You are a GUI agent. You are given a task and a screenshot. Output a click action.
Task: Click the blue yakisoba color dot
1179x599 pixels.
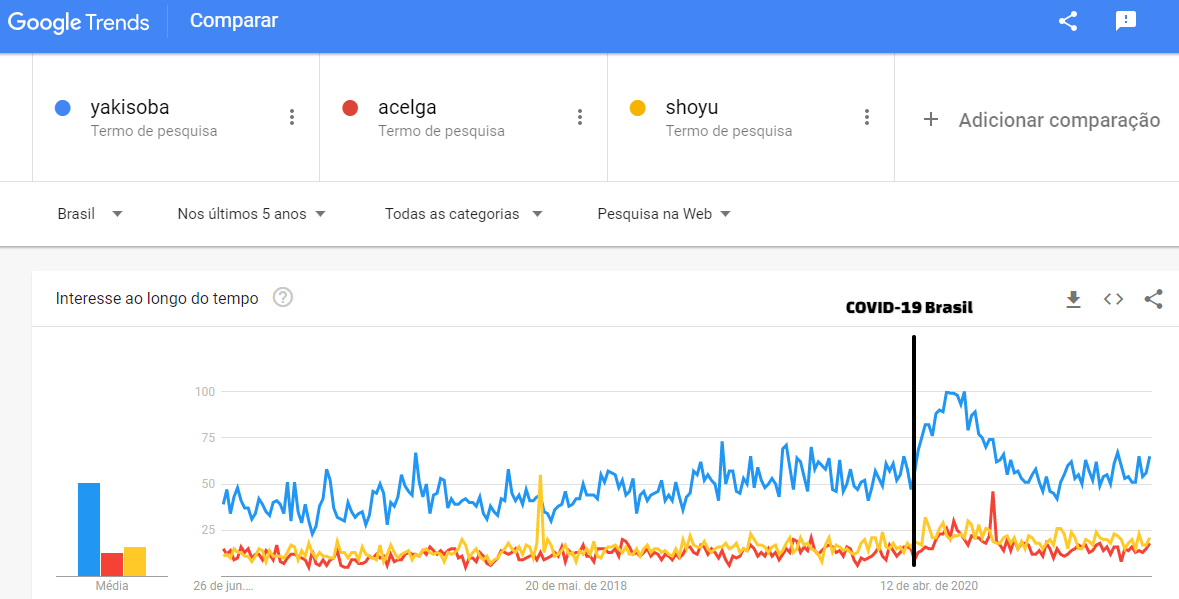(63, 107)
